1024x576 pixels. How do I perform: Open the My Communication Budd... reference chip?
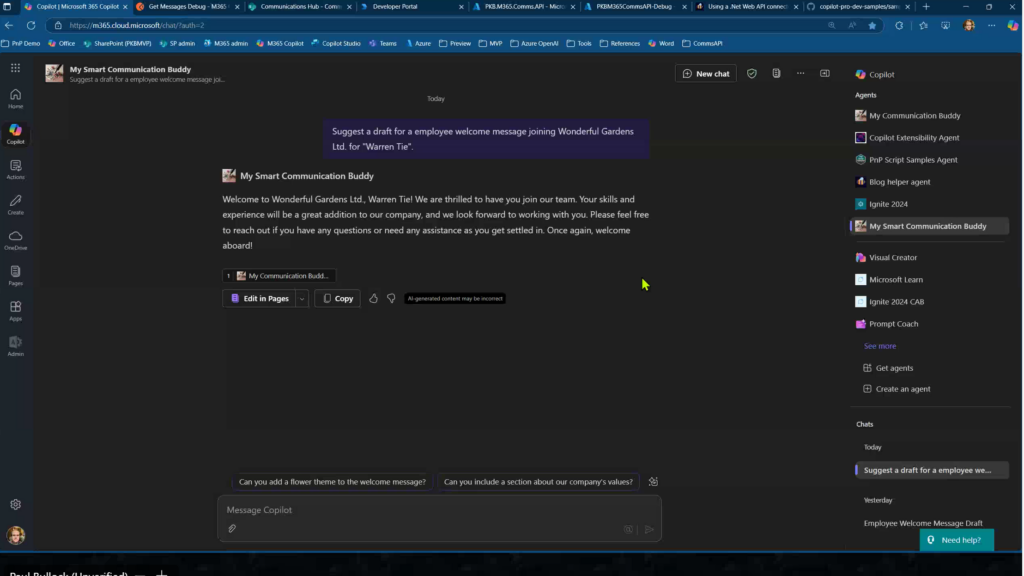(280, 276)
